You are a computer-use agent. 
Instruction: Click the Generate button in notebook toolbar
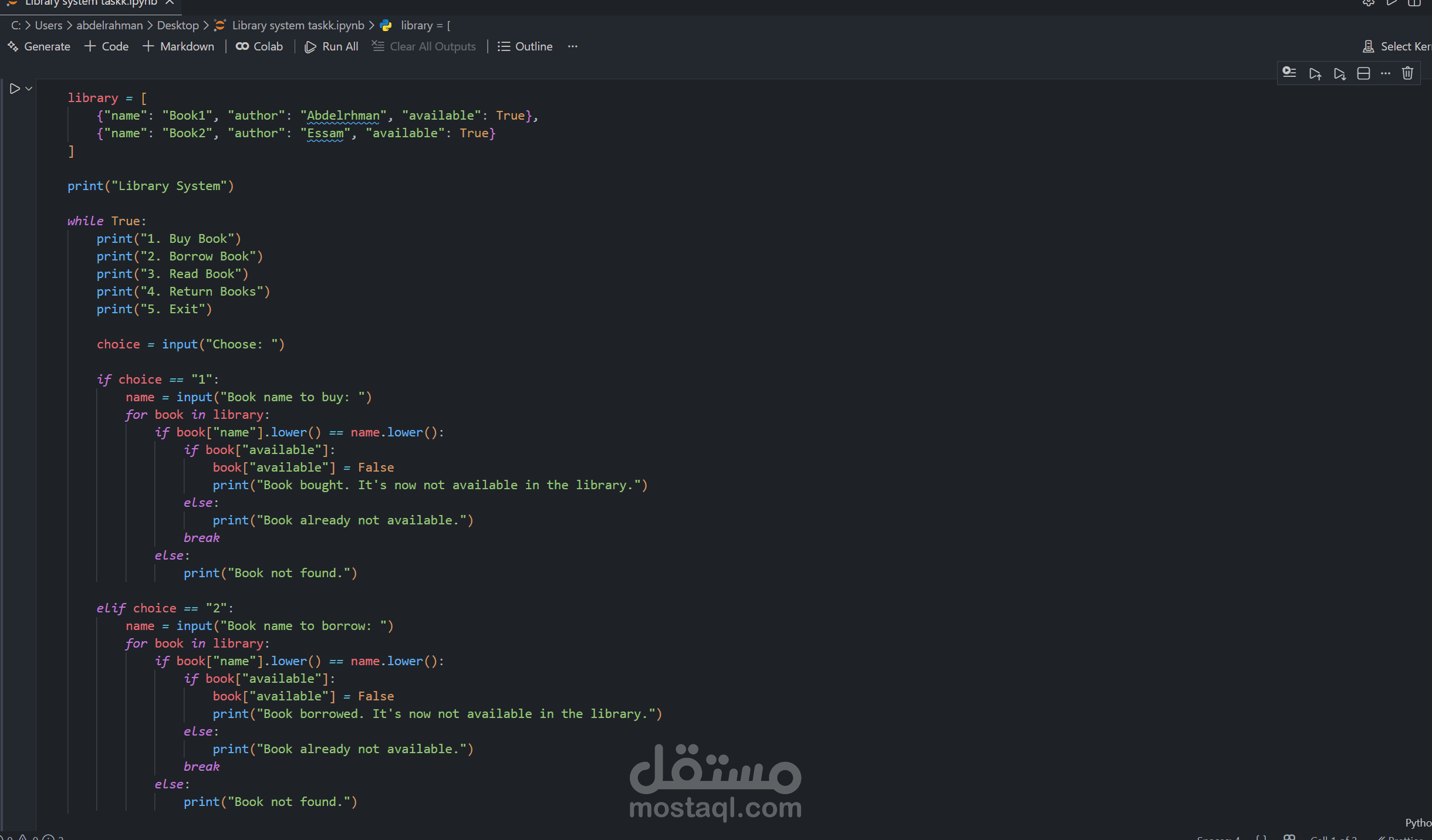click(x=39, y=46)
